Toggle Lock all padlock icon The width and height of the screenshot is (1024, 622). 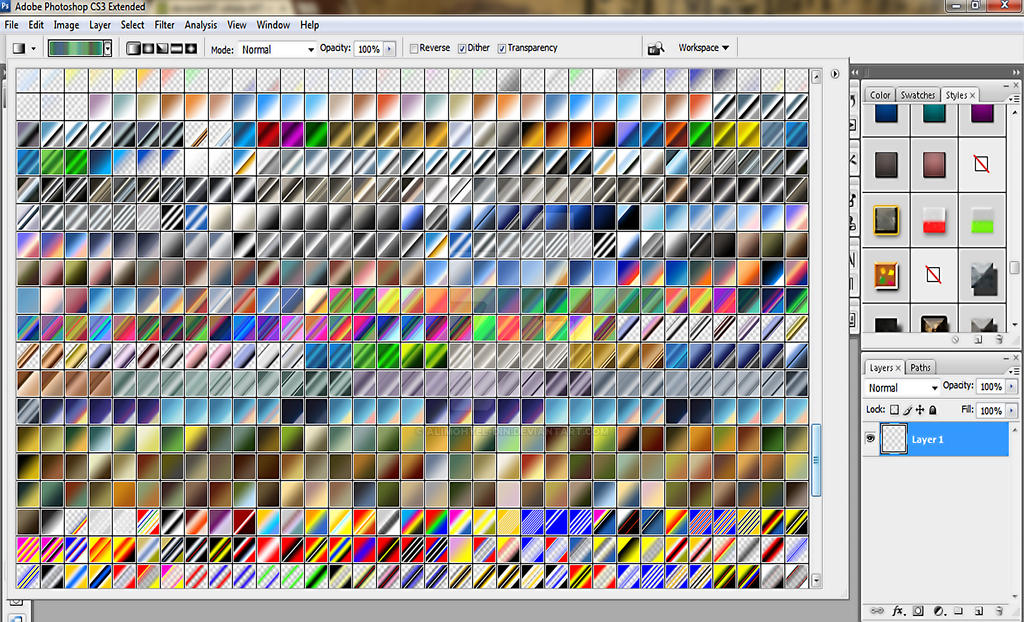(933, 410)
